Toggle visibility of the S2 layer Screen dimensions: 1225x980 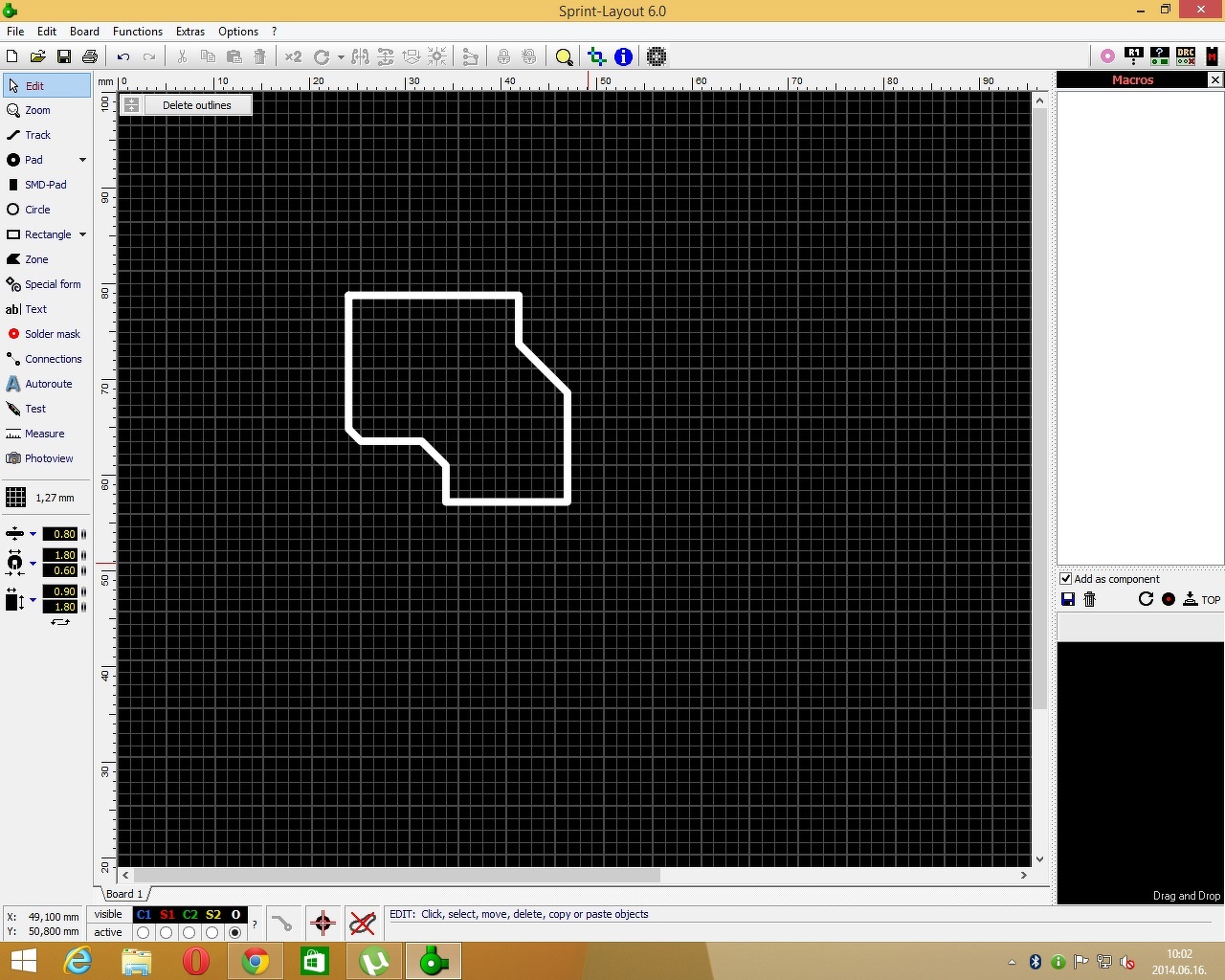click(x=213, y=915)
